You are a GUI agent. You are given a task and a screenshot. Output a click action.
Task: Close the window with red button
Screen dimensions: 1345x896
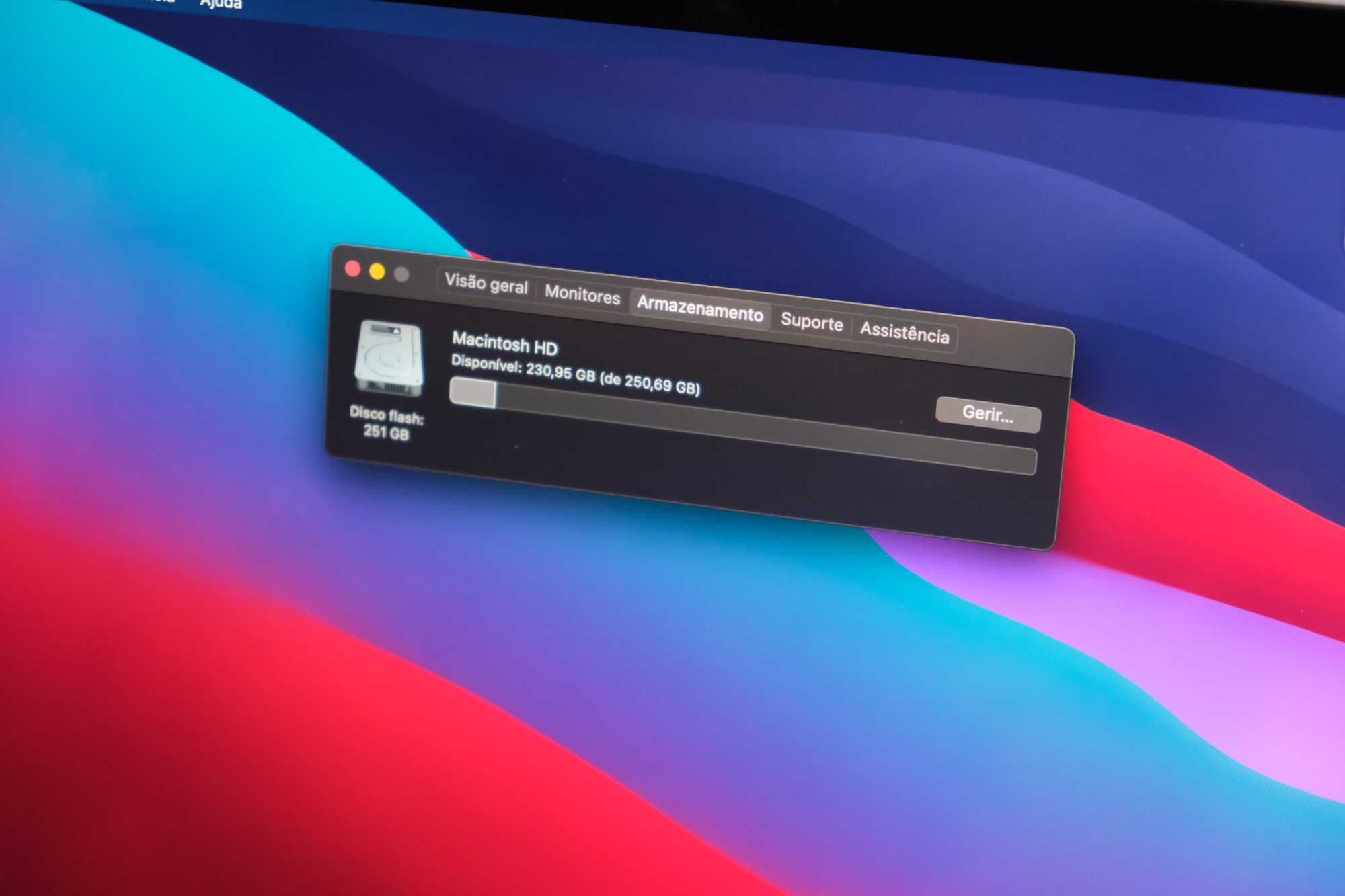(352, 269)
